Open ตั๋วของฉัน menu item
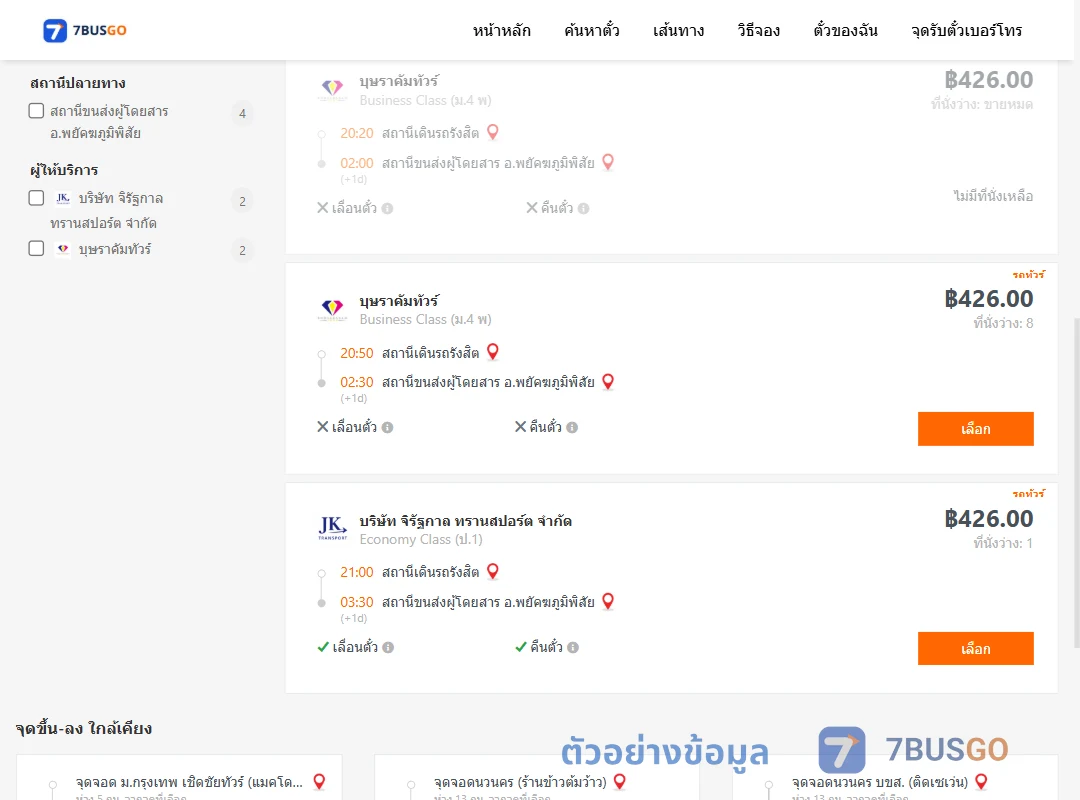The image size is (1080, 800). coord(845,30)
